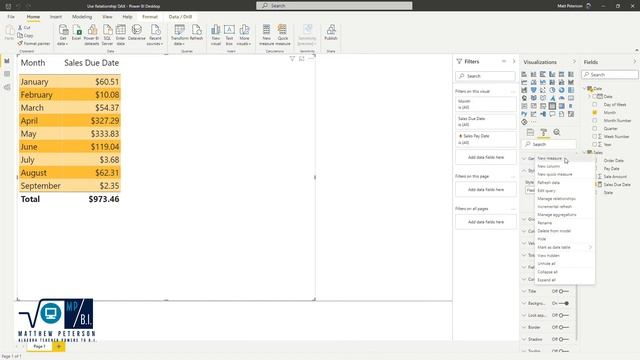Choose Expand all from context menu

coord(564,280)
